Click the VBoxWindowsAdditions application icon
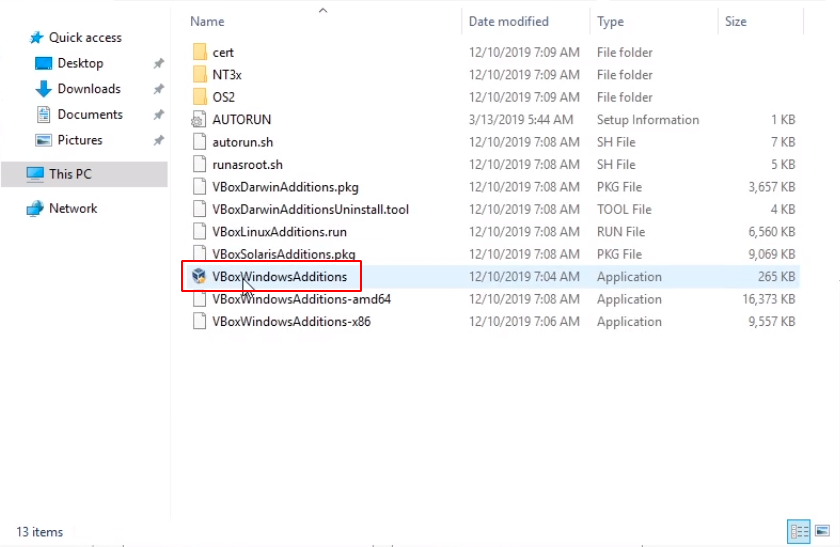 [199, 277]
